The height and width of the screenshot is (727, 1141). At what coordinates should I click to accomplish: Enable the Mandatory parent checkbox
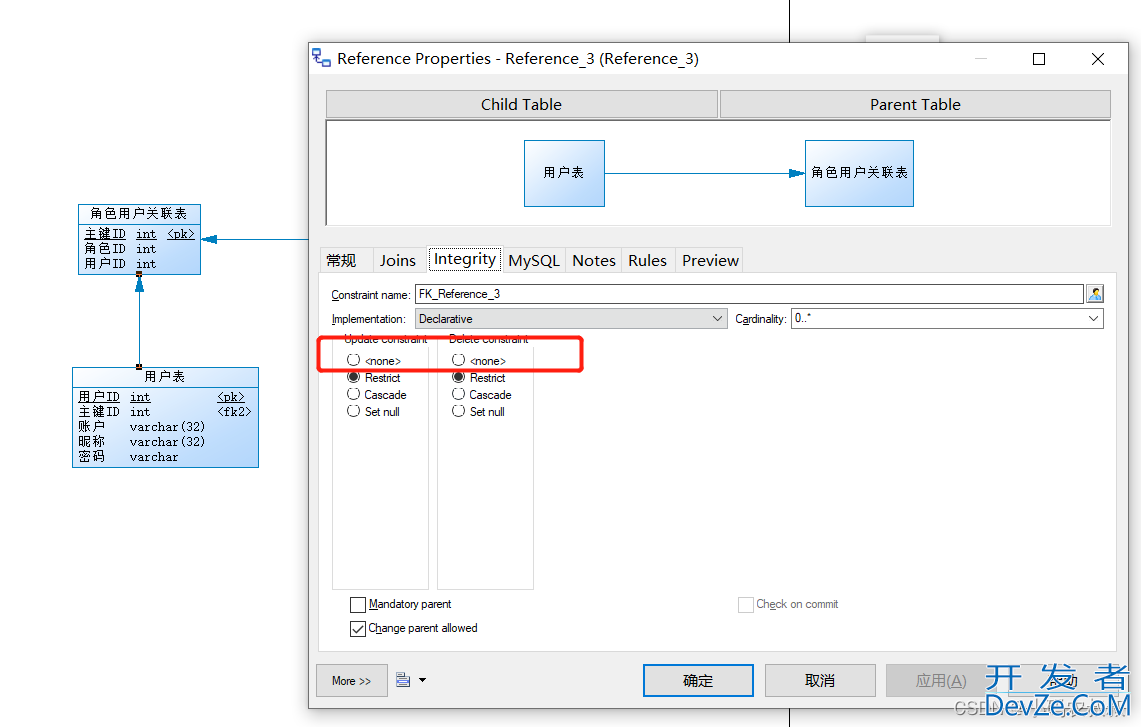click(x=358, y=605)
